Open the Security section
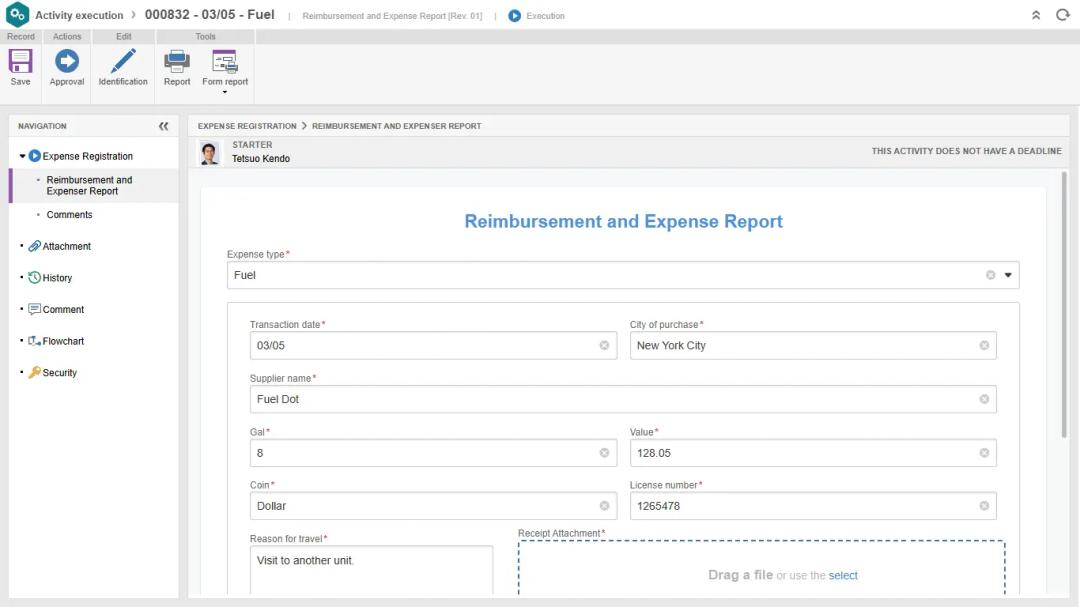This screenshot has height=607, width=1080. 59,373
